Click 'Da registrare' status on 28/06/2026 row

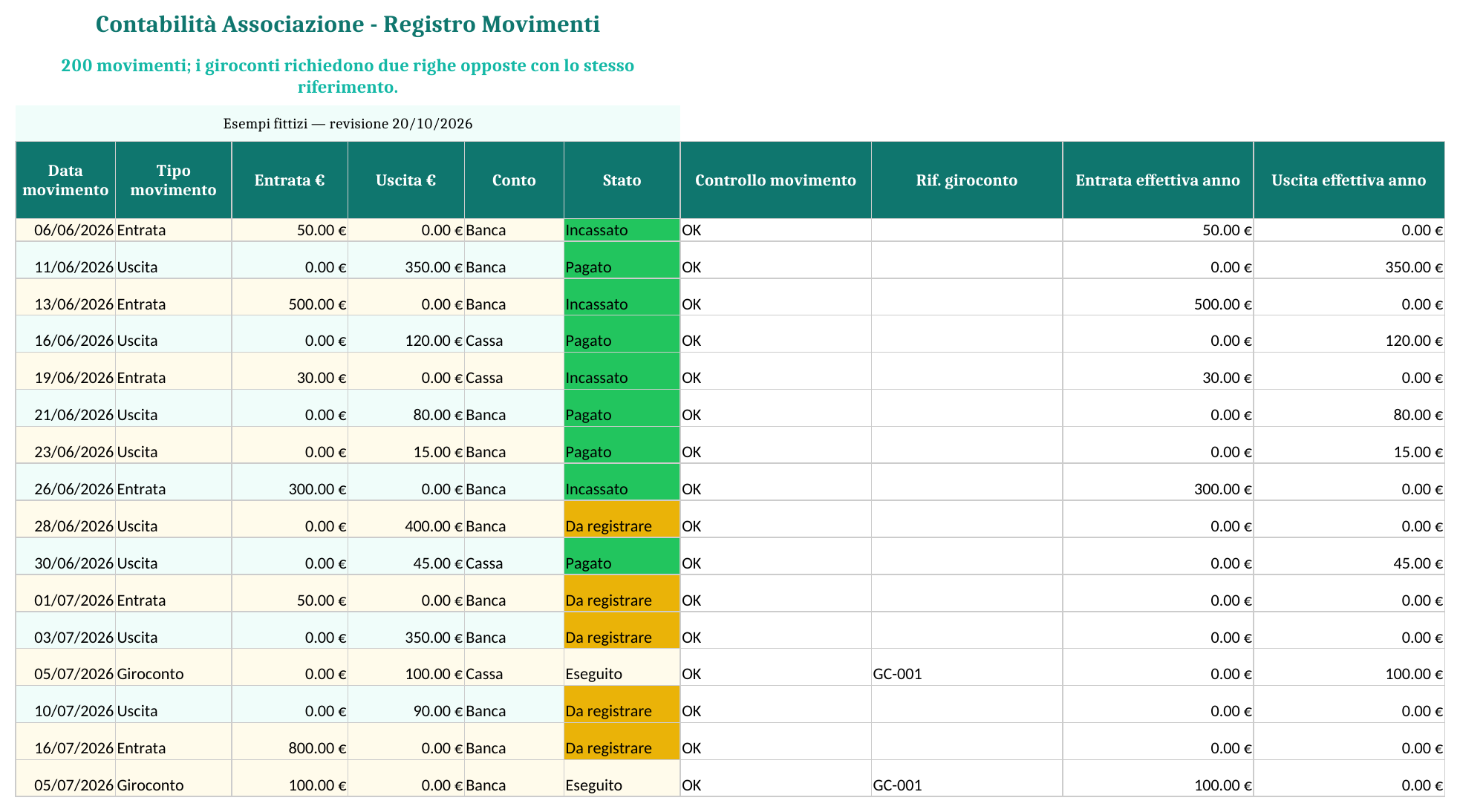click(622, 520)
